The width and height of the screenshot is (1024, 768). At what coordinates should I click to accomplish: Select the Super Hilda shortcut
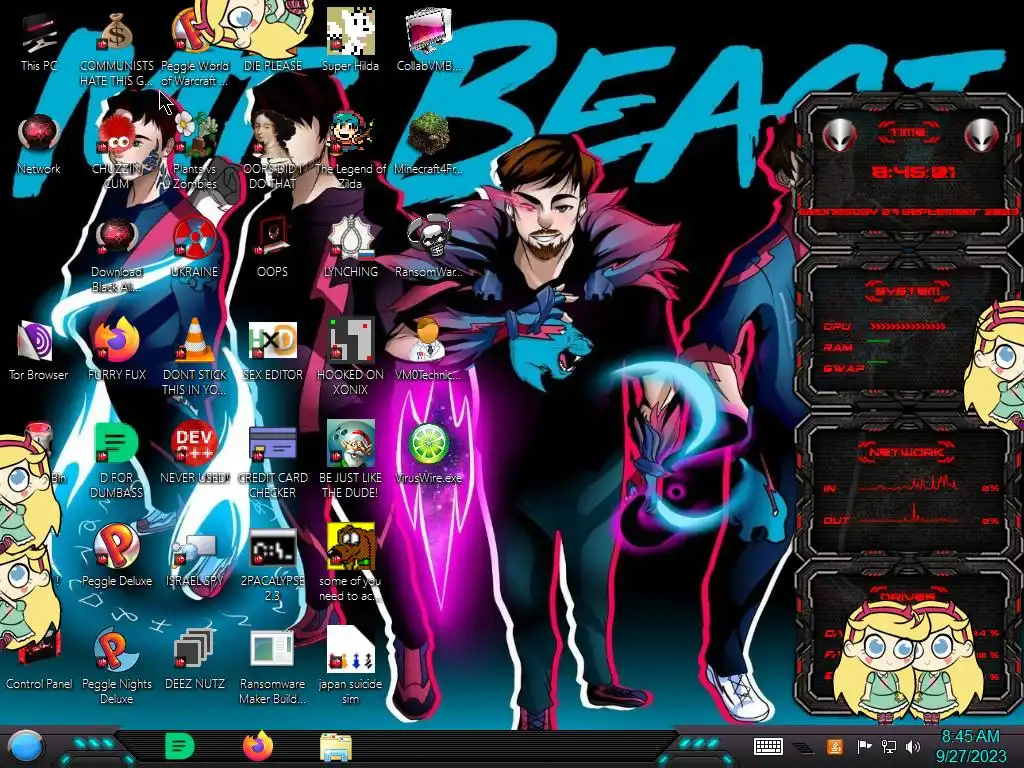coord(350,40)
